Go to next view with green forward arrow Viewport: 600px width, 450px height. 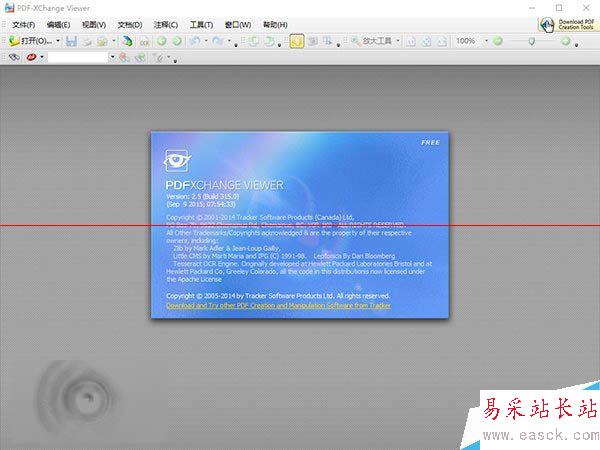[x=177, y=41]
